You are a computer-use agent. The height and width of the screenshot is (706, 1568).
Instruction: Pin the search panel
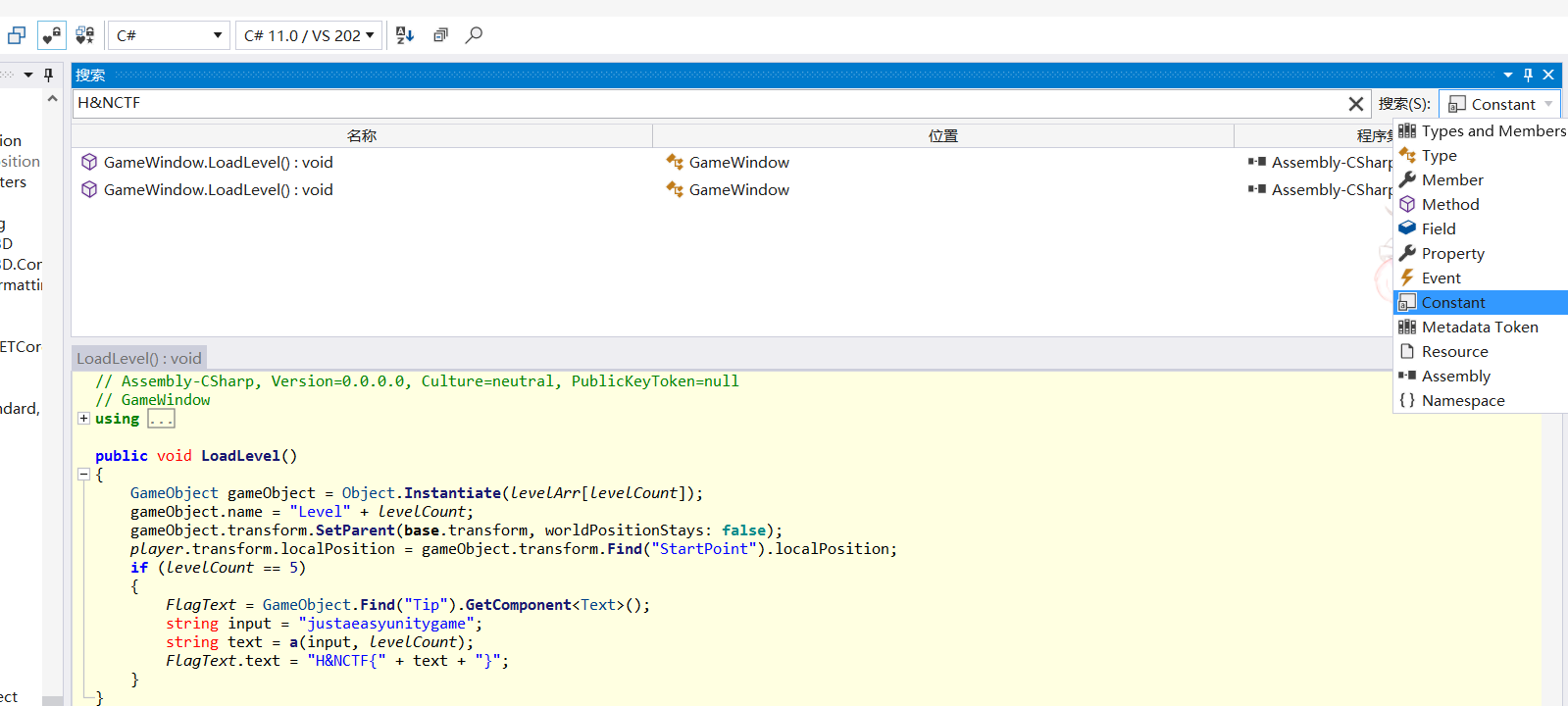coord(1528,75)
